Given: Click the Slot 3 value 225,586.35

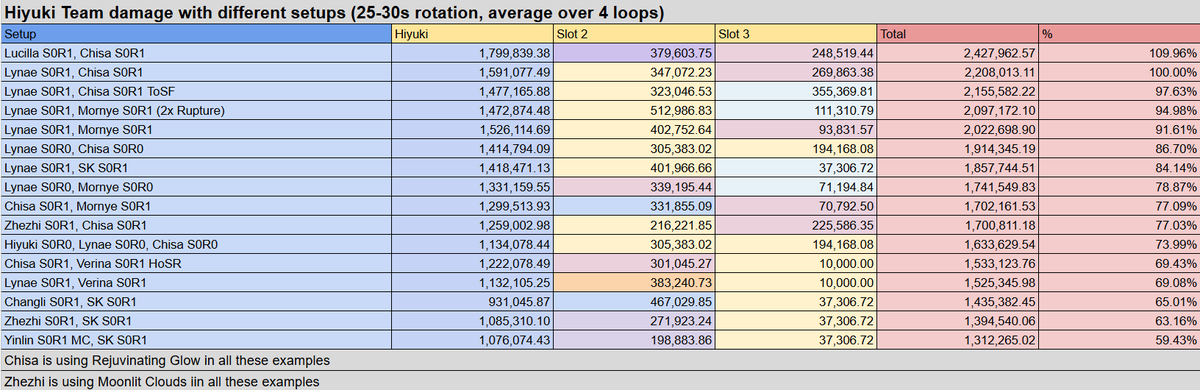Looking at the screenshot, I should click(796, 225).
